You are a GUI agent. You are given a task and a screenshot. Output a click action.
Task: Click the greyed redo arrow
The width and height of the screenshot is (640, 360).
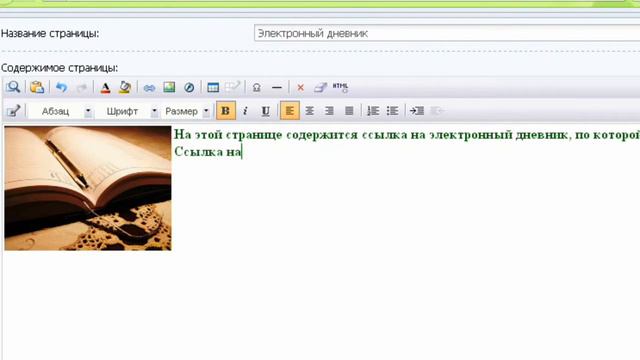click(82, 87)
